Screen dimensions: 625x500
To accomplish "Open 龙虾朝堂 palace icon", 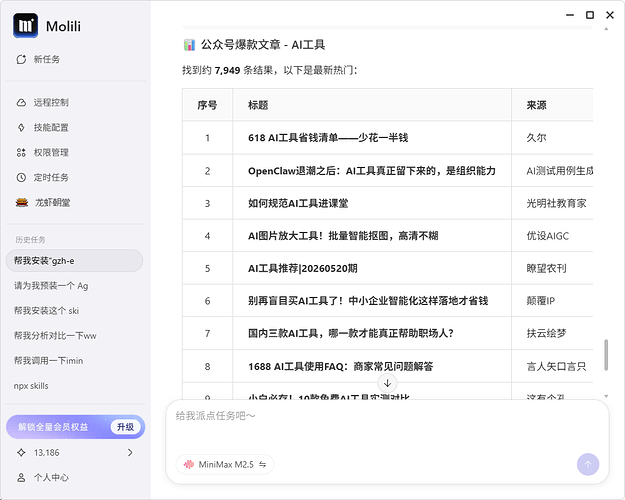I will point(22,202).
